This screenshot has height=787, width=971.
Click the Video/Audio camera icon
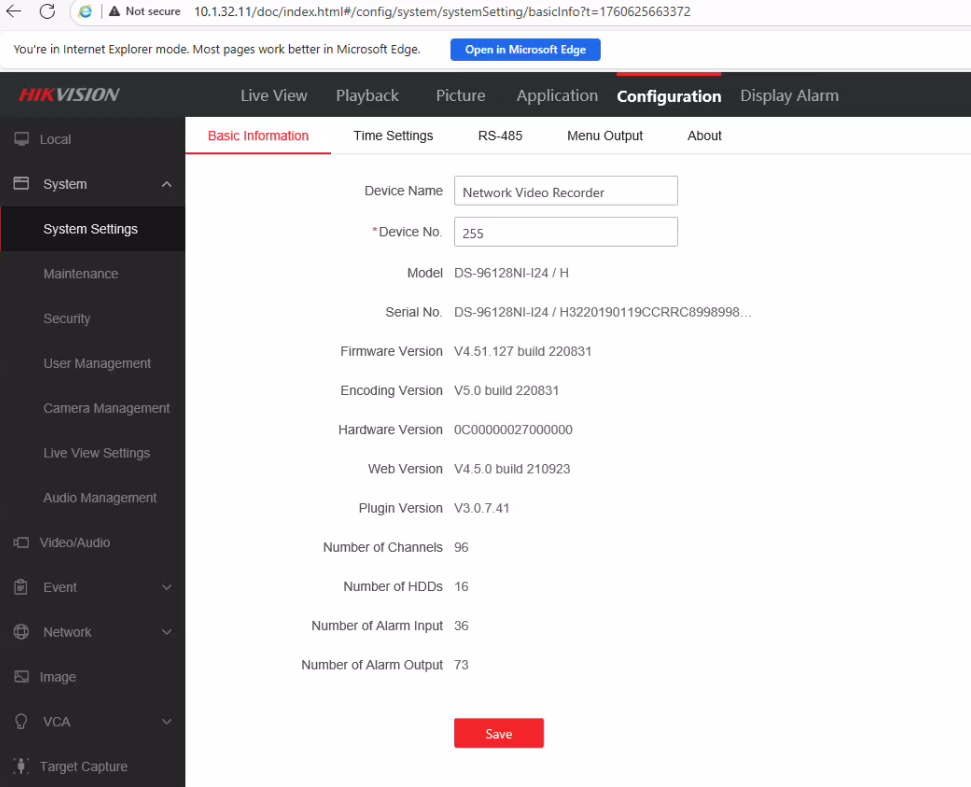tap(22, 542)
